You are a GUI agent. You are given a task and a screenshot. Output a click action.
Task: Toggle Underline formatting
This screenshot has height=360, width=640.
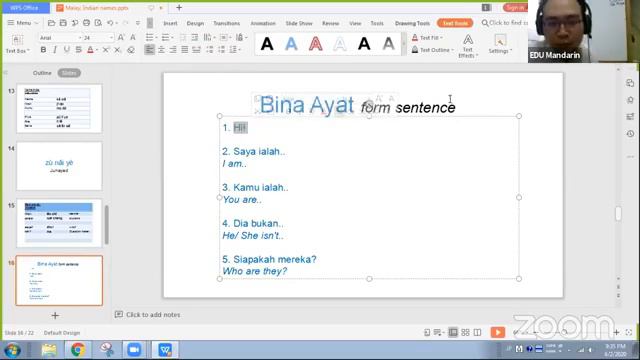click(67, 50)
